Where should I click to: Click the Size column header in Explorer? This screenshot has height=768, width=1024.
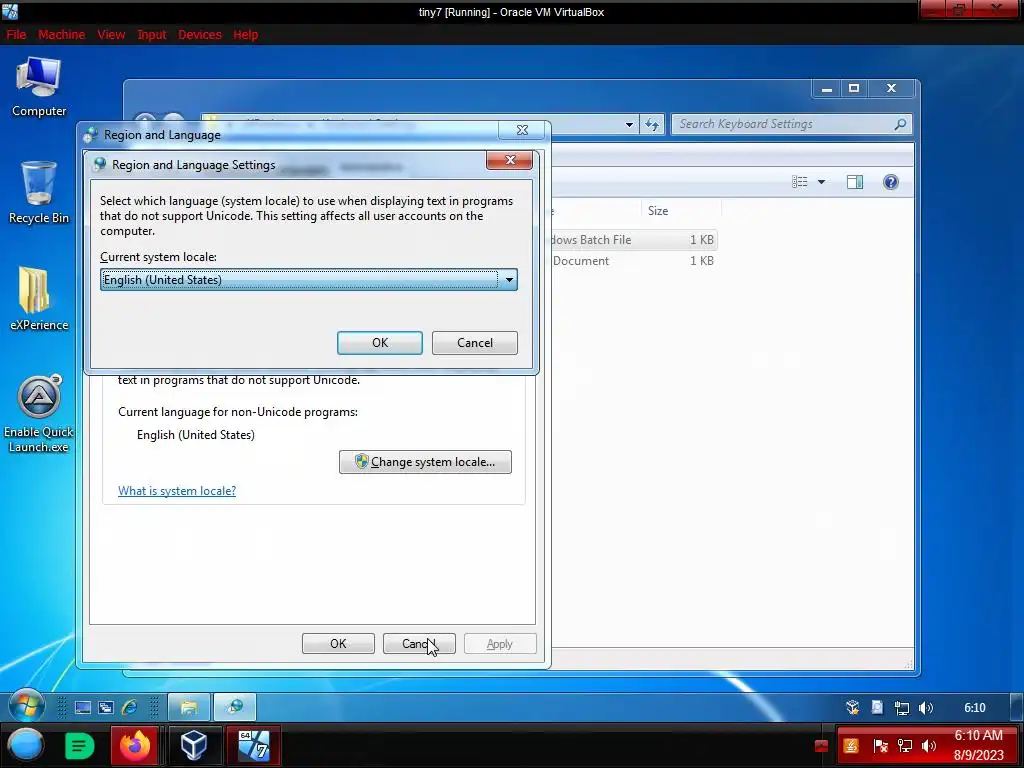coord(680,211)
